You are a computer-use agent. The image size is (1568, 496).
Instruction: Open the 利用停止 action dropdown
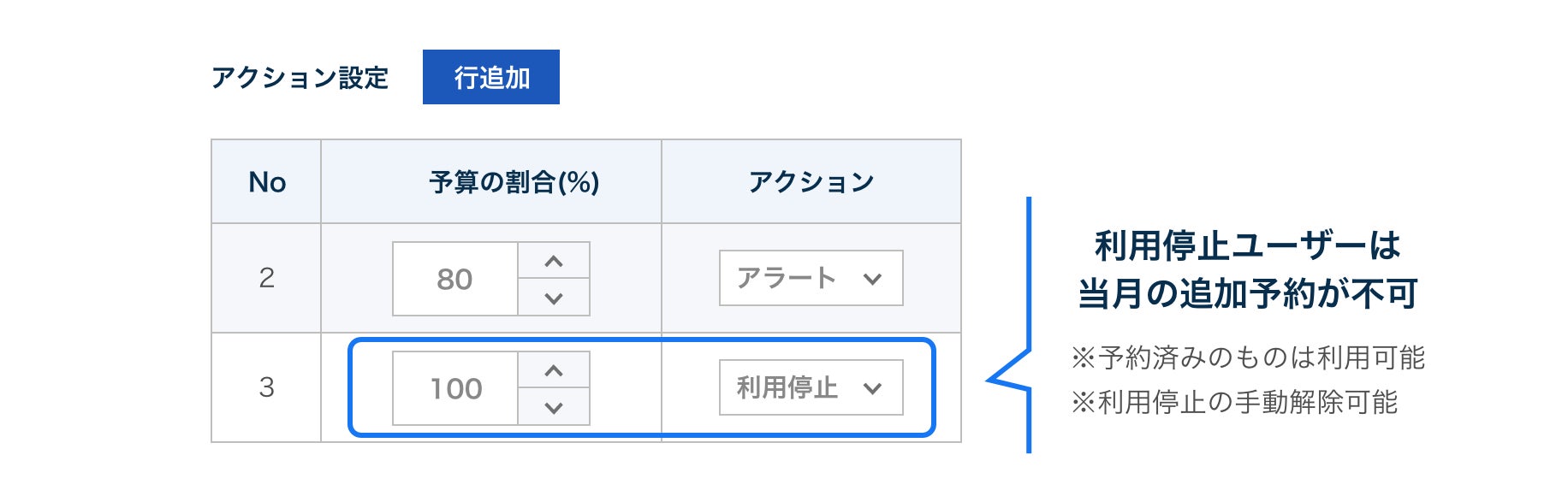pyautogui.click(x=811, y=387)
